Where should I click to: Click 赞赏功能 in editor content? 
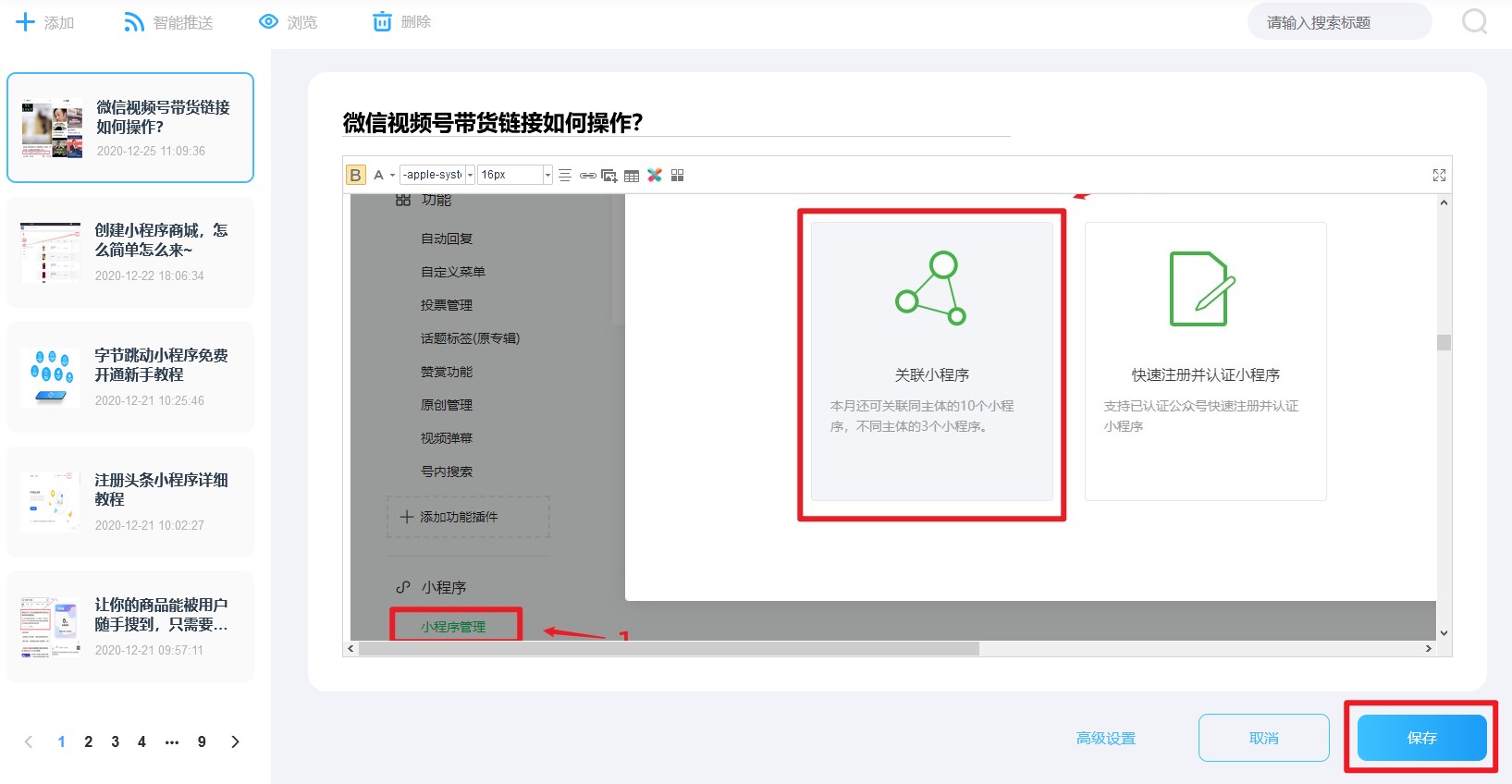point(447,372)
